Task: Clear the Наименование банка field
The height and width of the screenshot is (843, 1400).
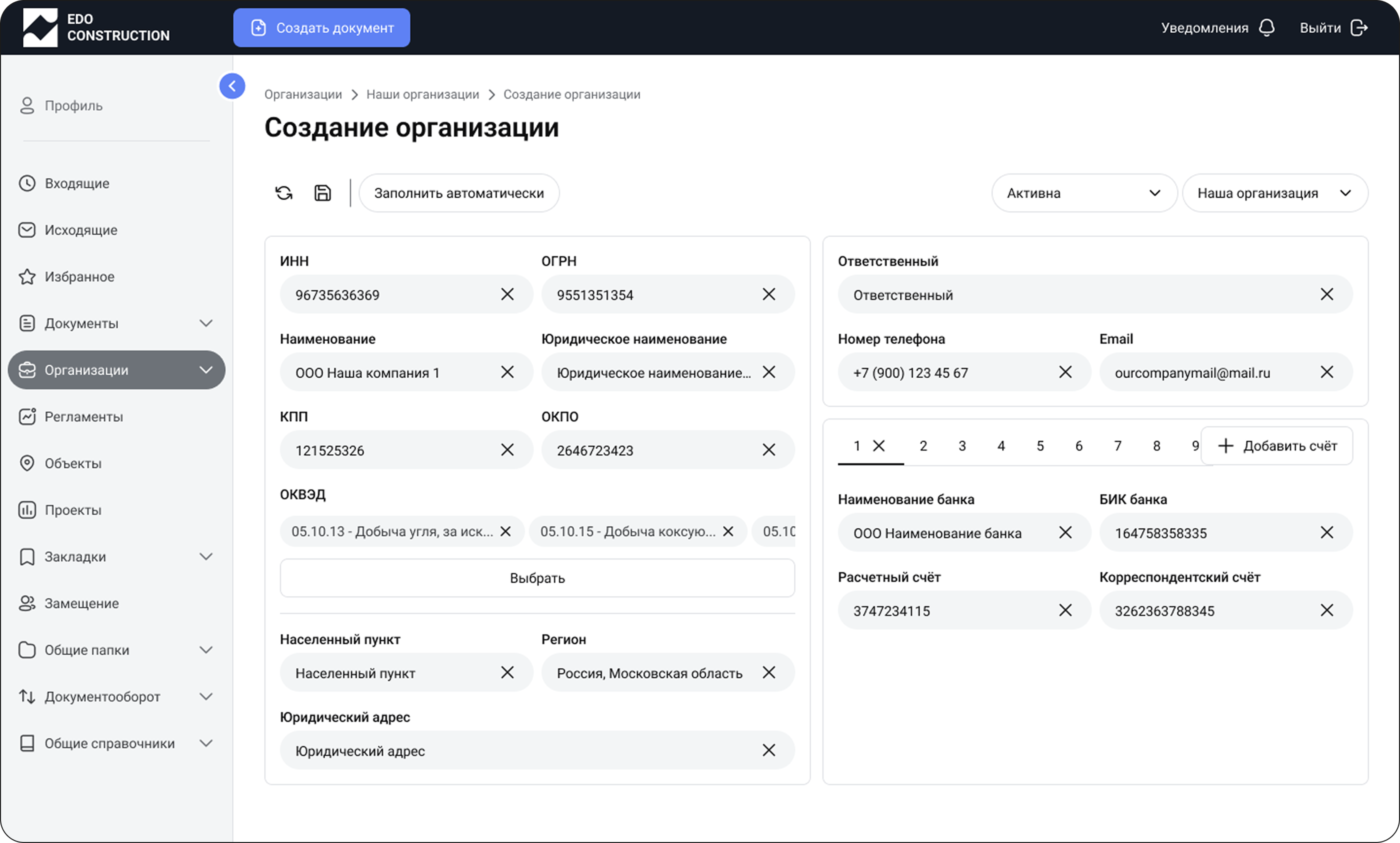Action: (1065, 532)
